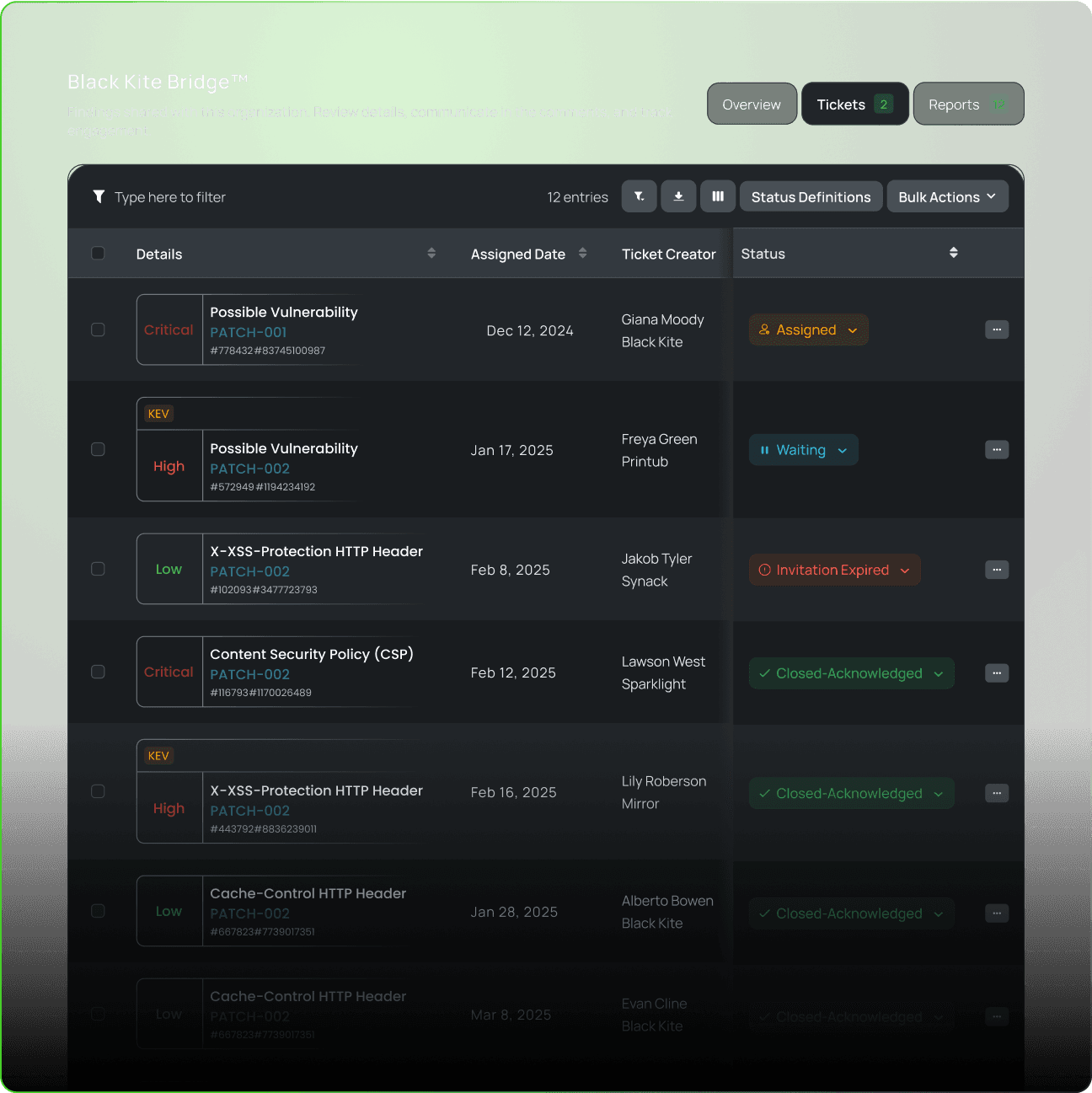Click the clear filter icon button
The width and height of the screenshot is (1092, 1093).
pos(639,196)
